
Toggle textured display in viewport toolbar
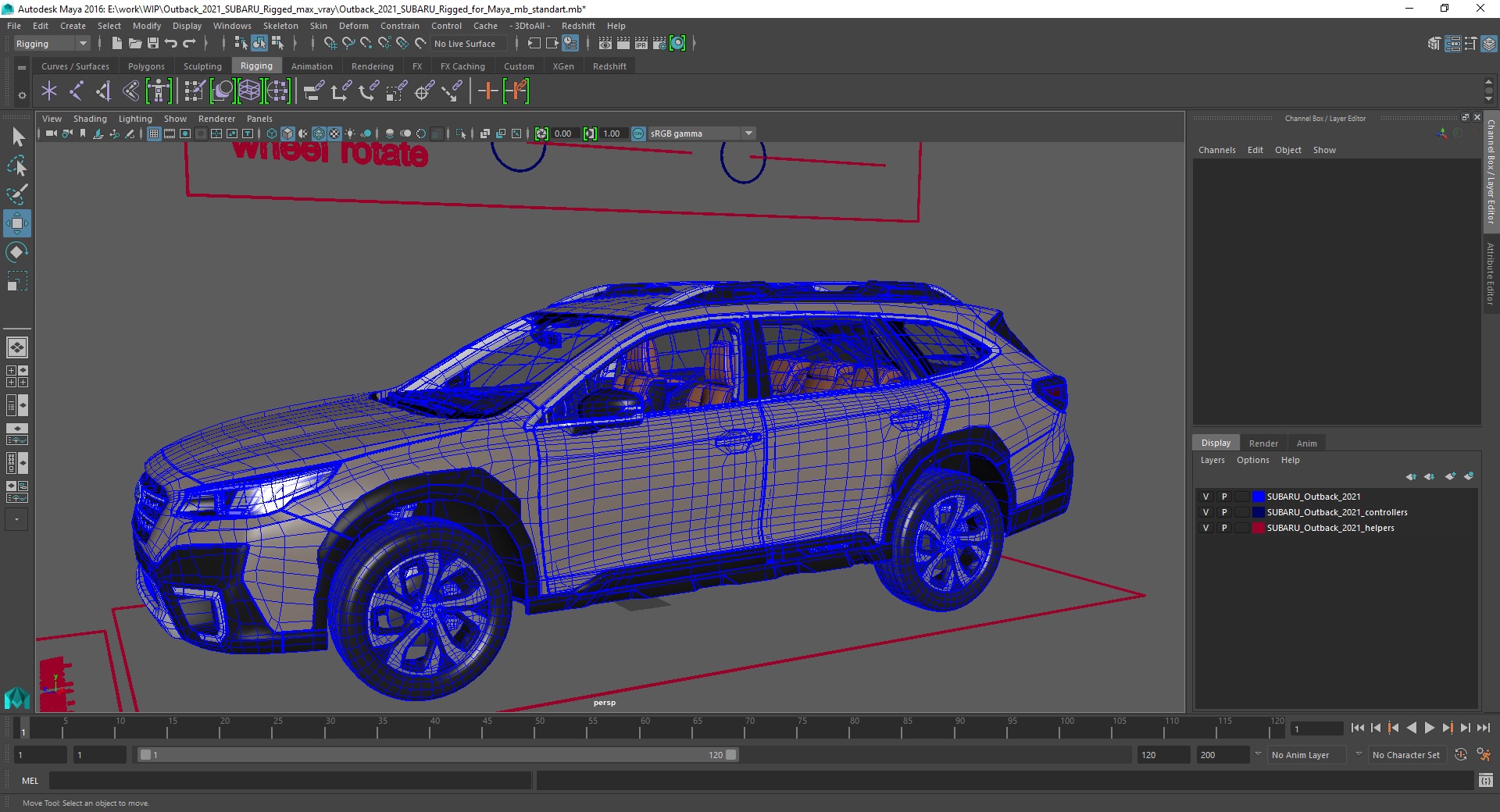click(334, 134)
